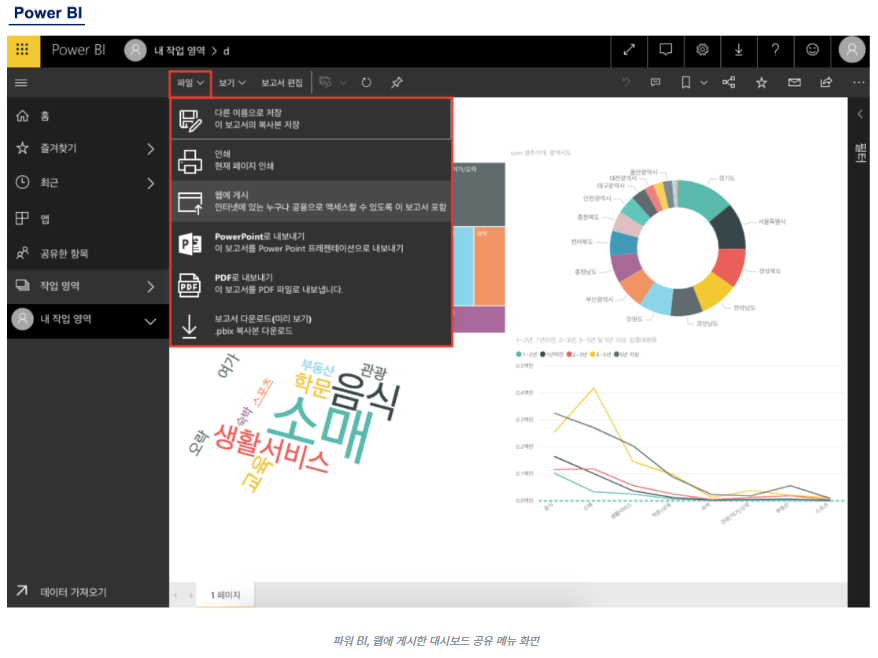Collapse the filters pane arrow
This screenshot has height=658, width=878.
coord(860,114)
